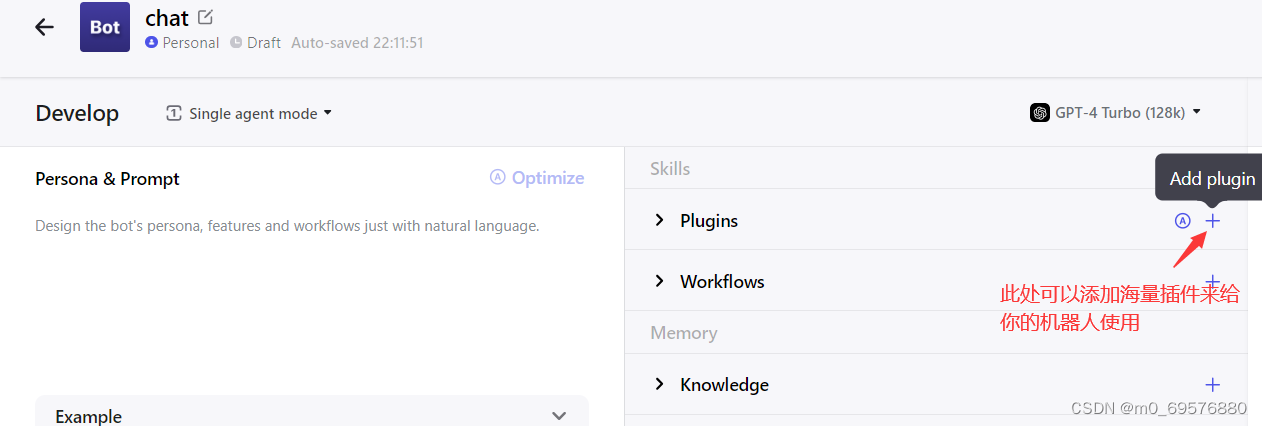Click the auto-add plugin circle icon

1183,221
